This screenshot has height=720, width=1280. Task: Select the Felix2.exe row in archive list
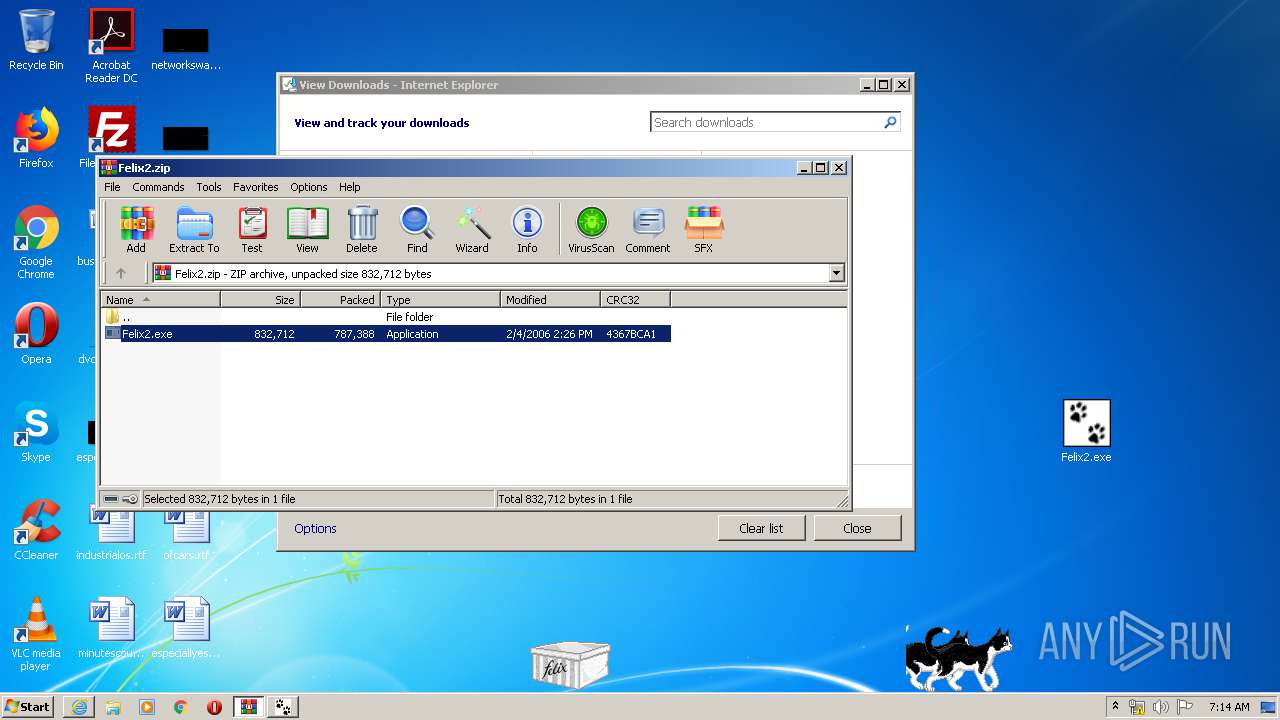pos(387,334)
